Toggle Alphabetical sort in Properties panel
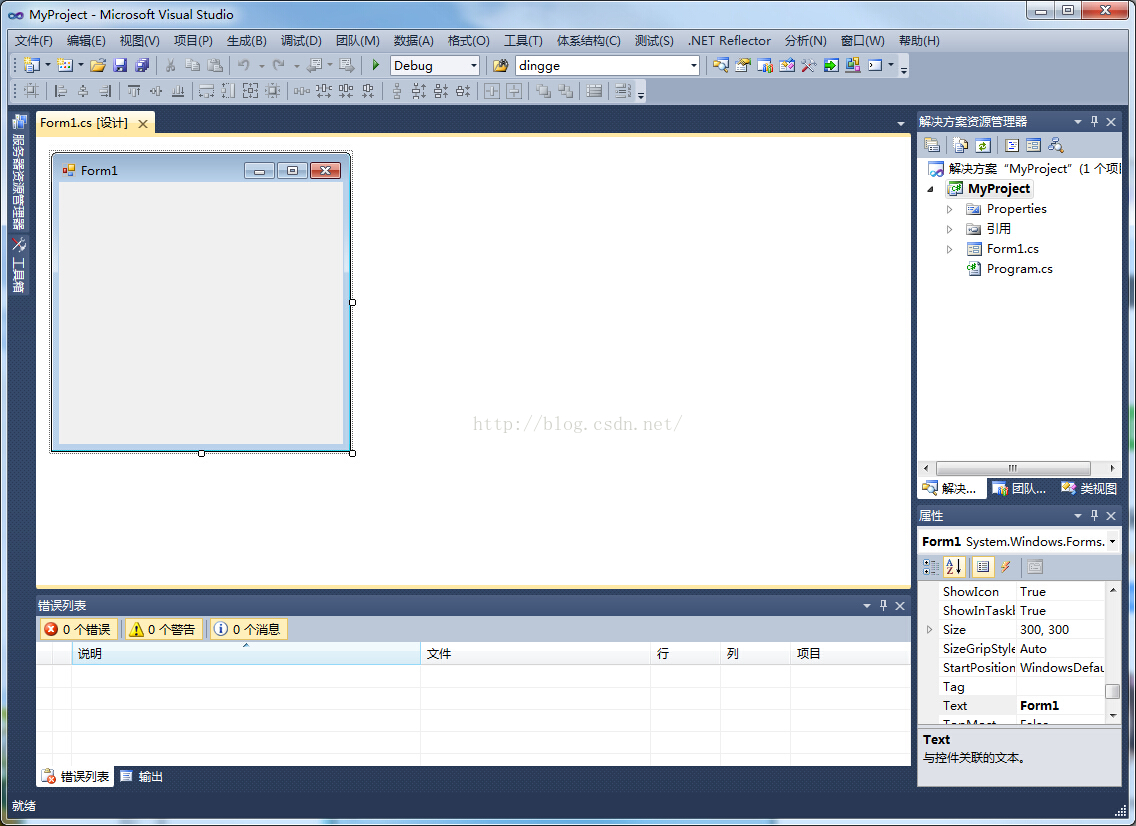 (x=954, y=567)
